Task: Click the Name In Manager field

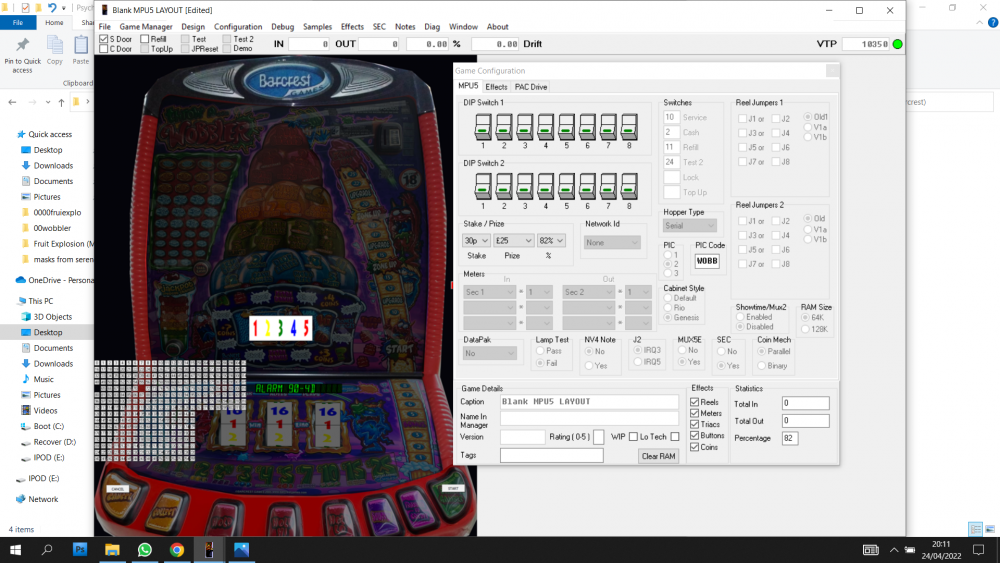Action: pos(589,419)
